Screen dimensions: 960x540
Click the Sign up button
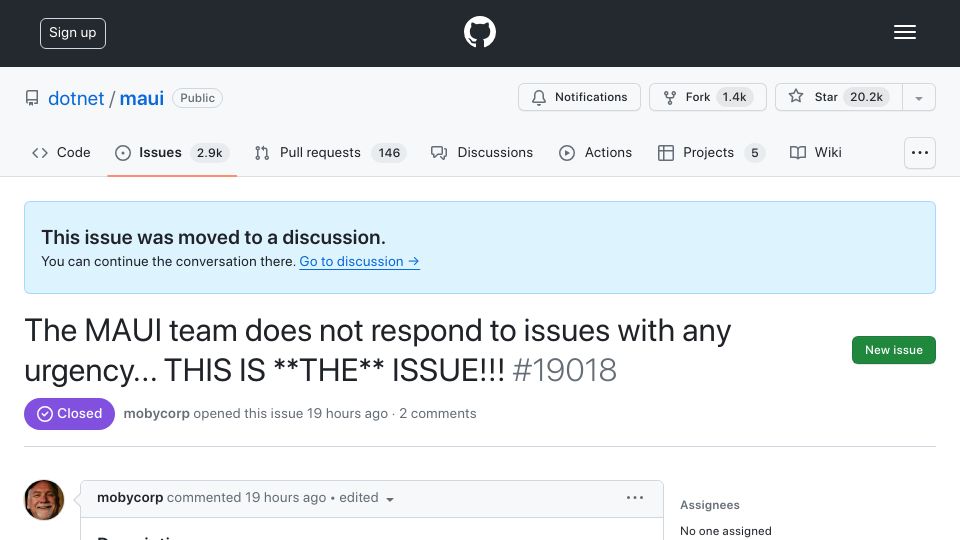tap(73, 33)
